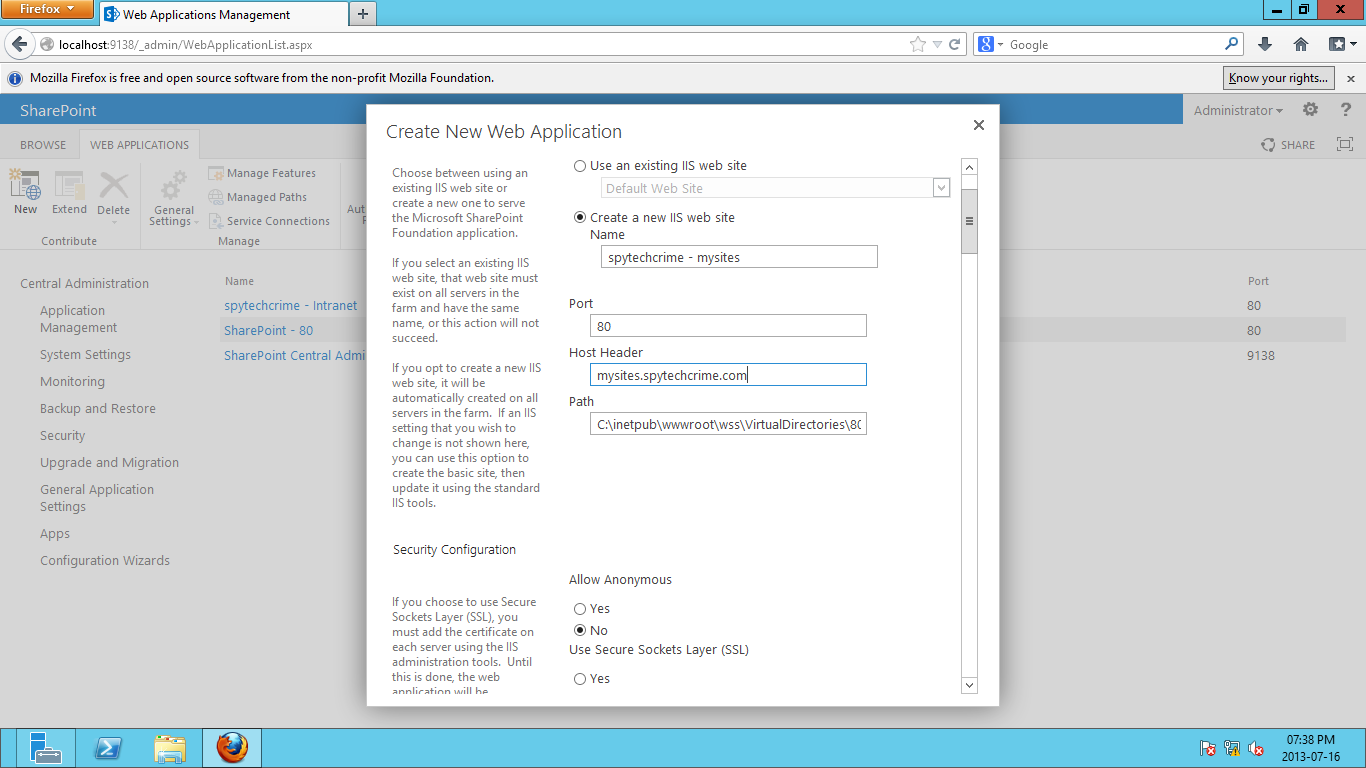Open Monitoring in left navigation
This screenshot has width=1366, height=768.
pyautogui.click(x=72, y=382)
